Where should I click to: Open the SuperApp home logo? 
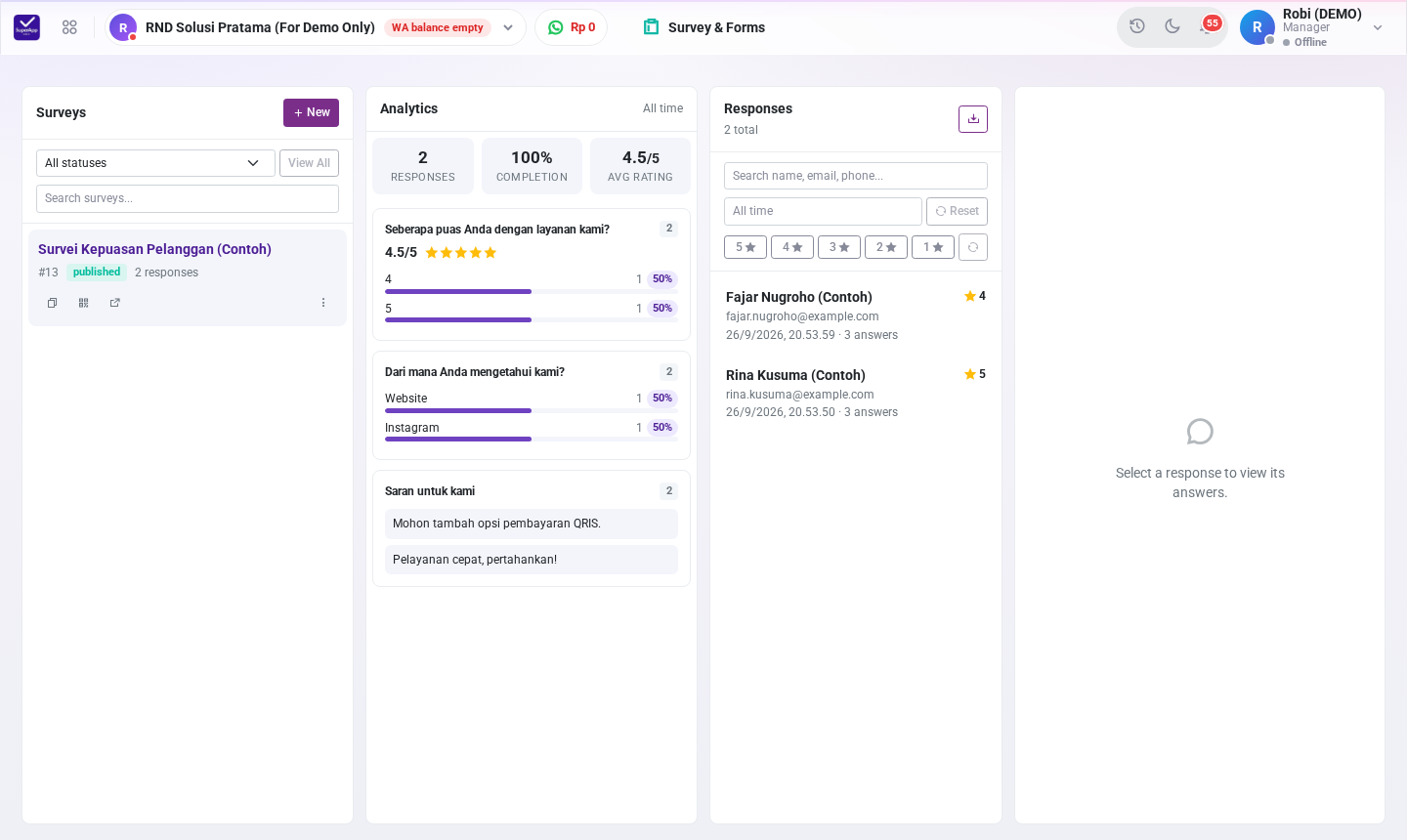[27, 27]
